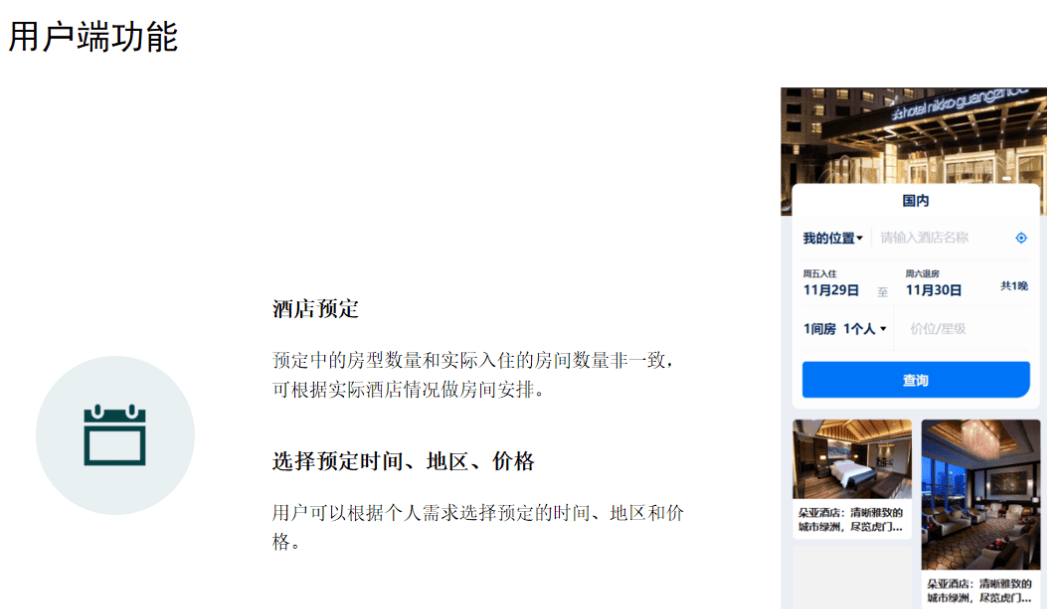1047x609 pixels.
Task: Click the hotel name search field
Action: (942, 238)
